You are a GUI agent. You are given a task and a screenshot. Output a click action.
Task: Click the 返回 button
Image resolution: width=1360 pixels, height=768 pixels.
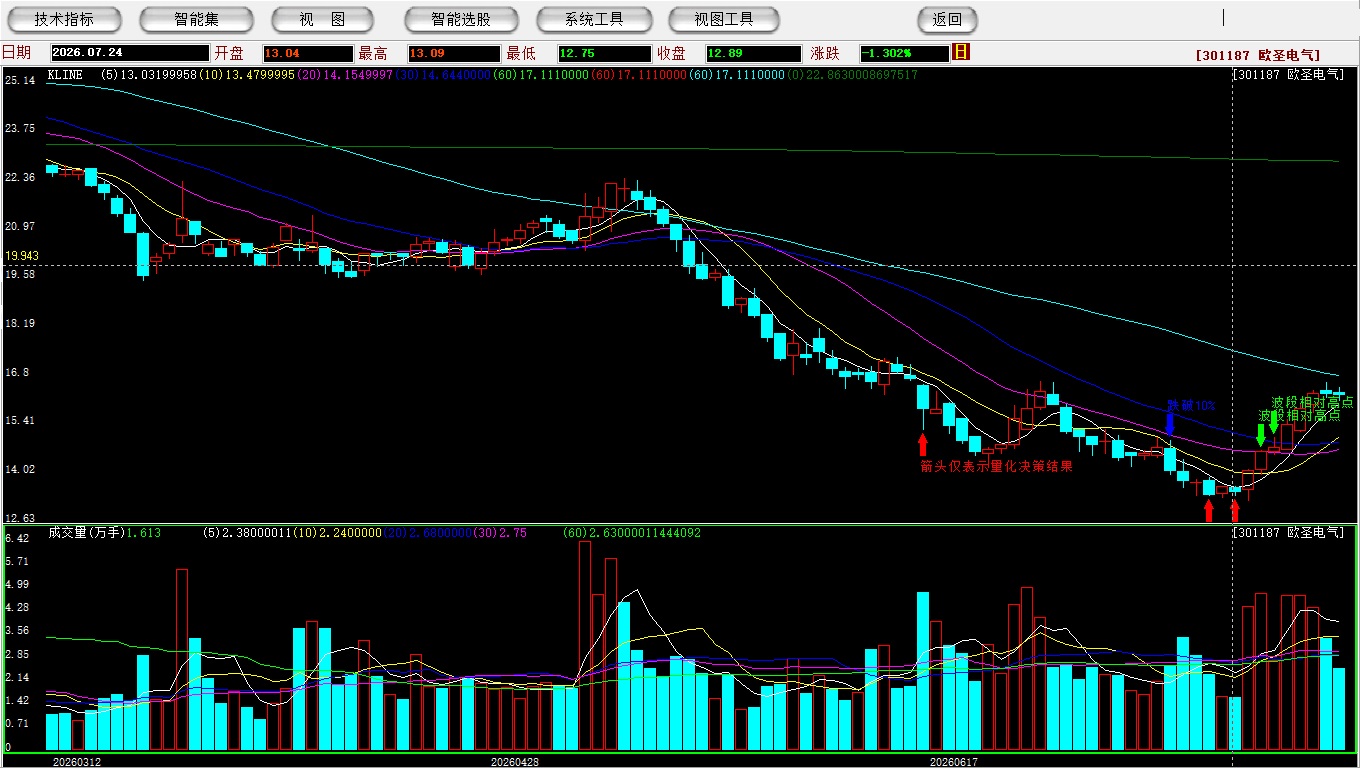[x=947, y=19]
